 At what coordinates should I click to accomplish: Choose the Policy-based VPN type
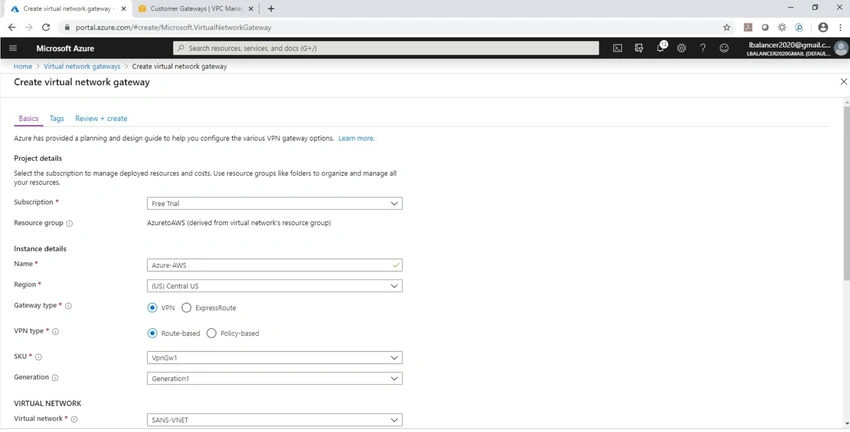[211, 333]
